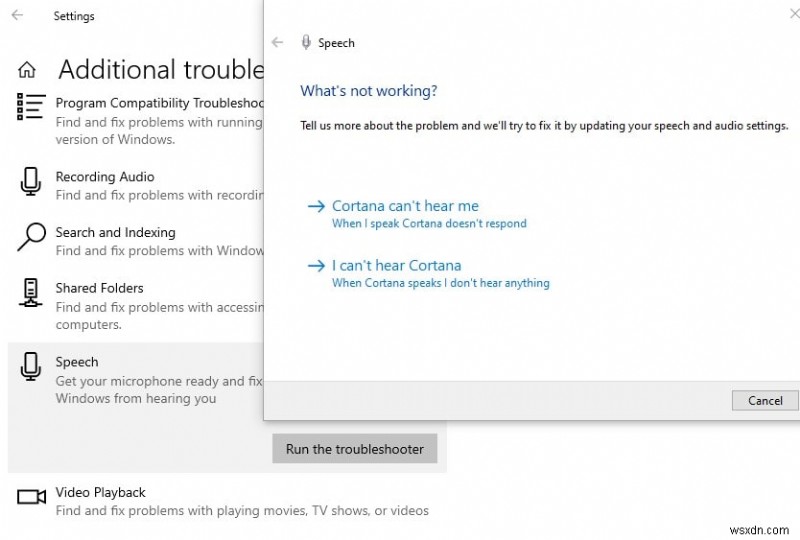Click Additional troubleshooters page heading
The width and height of the screenshot is (800, 540).
coord(161,70)
